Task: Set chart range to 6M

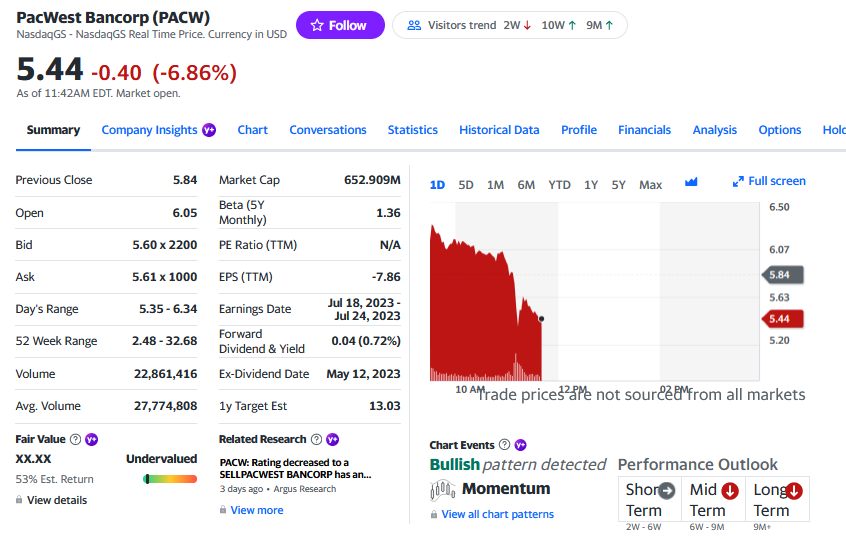Action: [x=526, y=185]
